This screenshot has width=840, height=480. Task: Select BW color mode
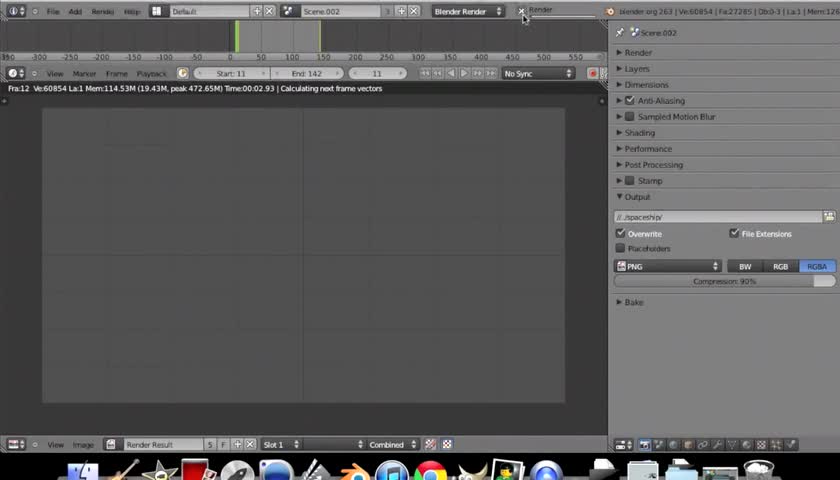(745, 266)
